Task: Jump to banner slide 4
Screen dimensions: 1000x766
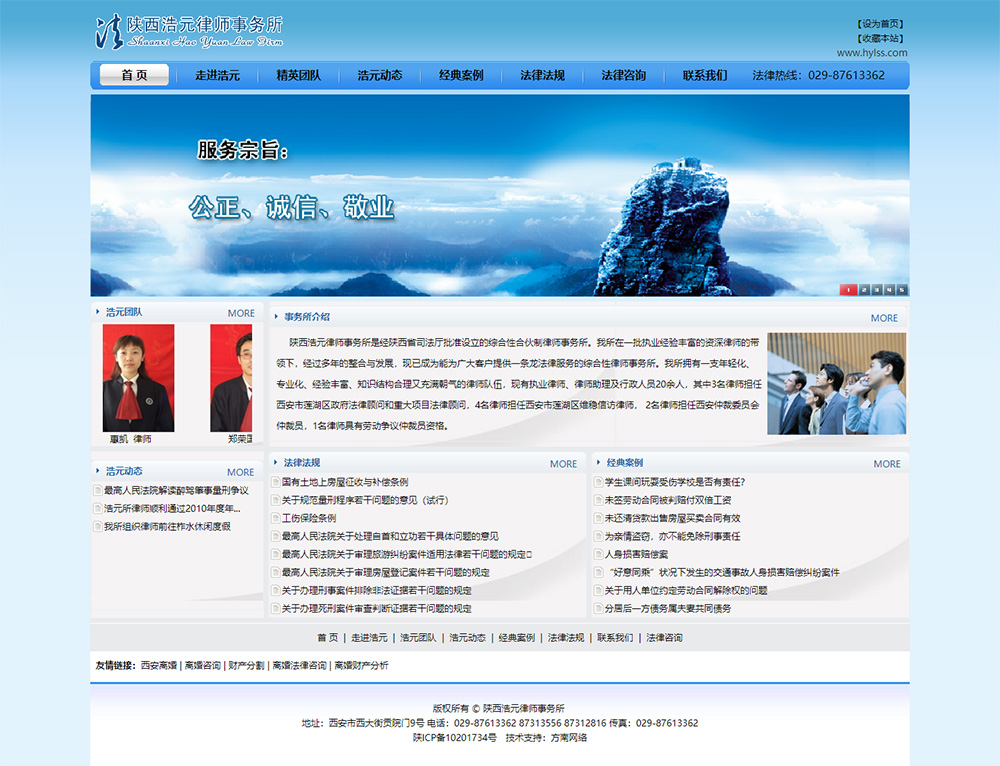Action: tap(889, 290)
